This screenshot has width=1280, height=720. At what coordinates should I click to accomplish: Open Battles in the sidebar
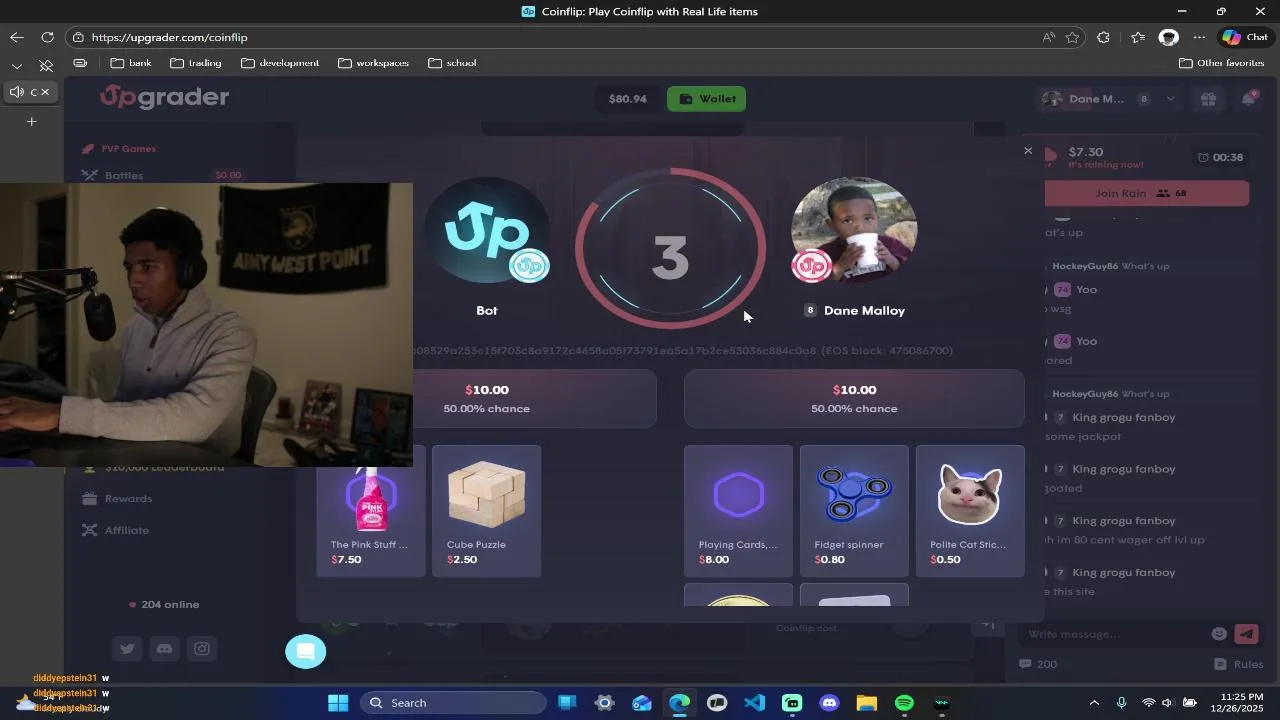[x=123, y=175]
